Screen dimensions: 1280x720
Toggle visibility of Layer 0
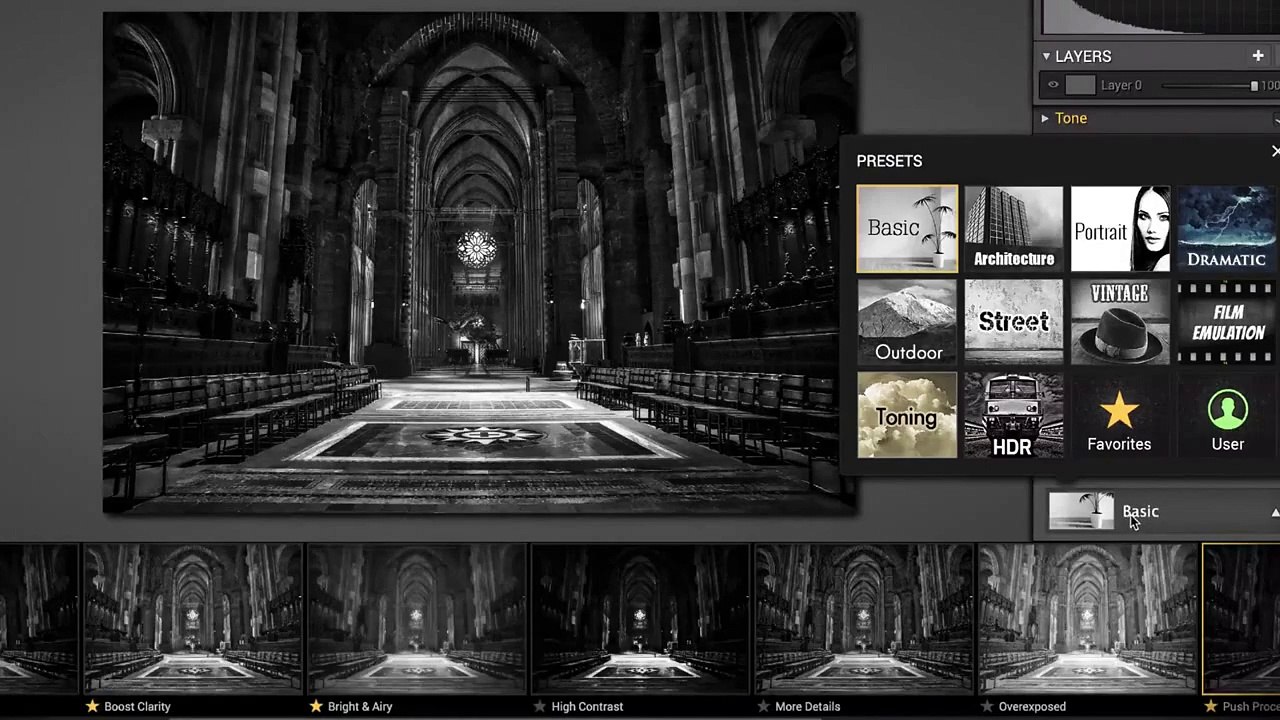1052,85
